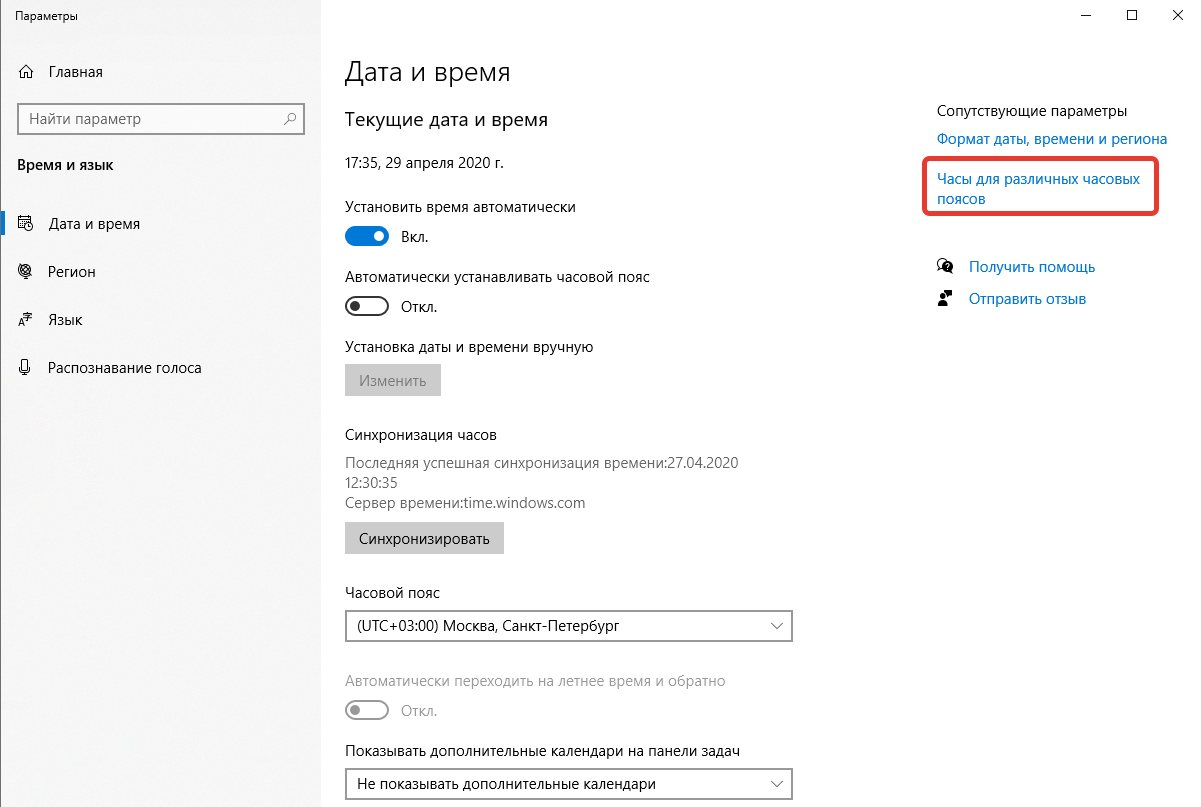Click the Сопутствующие параметры heading

[x=1032, y=111]
